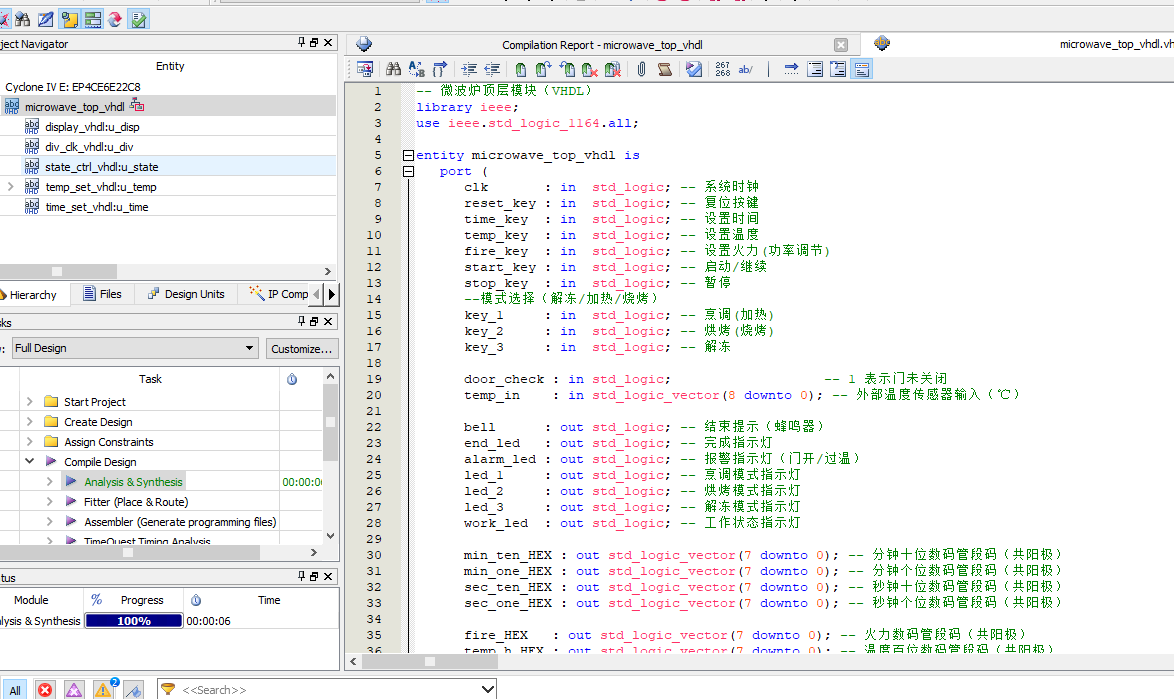Image resolution: width=1174 pixels, height=699 pixels.
Task: Toggle bookmark on current line
Action: [520, 70]
